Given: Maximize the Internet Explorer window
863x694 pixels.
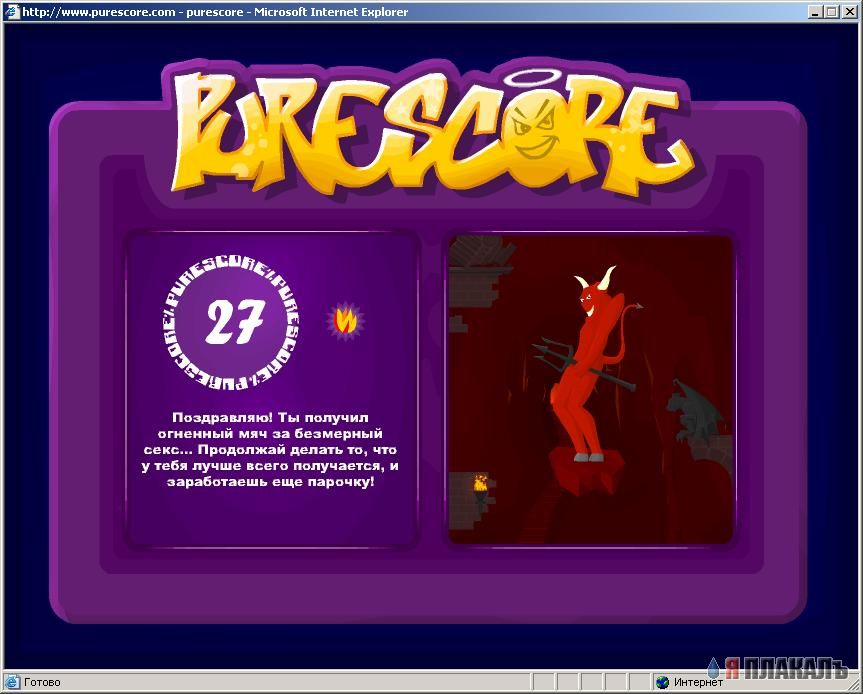Looking at the screenshot, I should 832,12.
